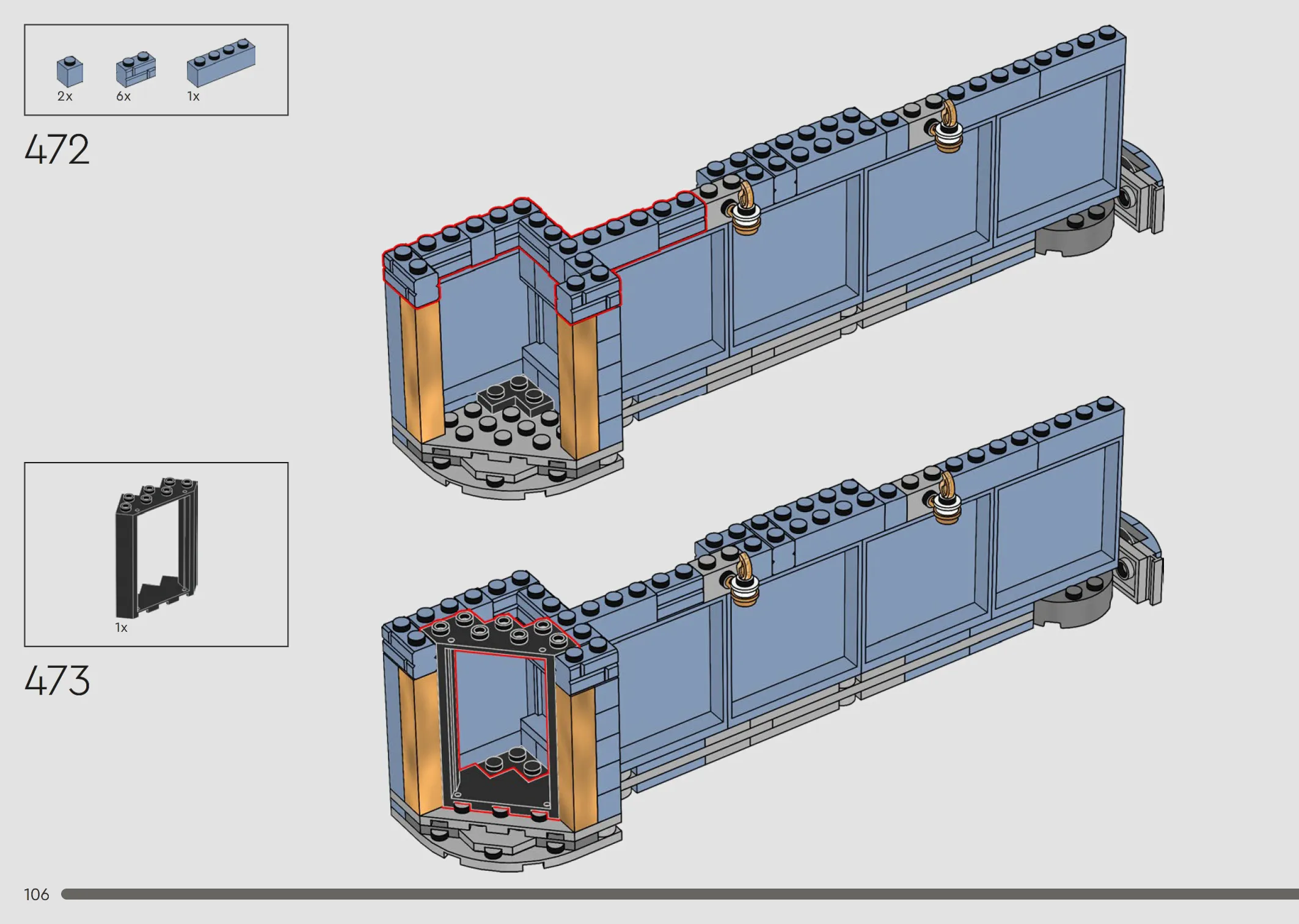Click the step 473 wall assembly illustration
The width and height of the screenshot is (1299, 924).
(x=773, y=636)
